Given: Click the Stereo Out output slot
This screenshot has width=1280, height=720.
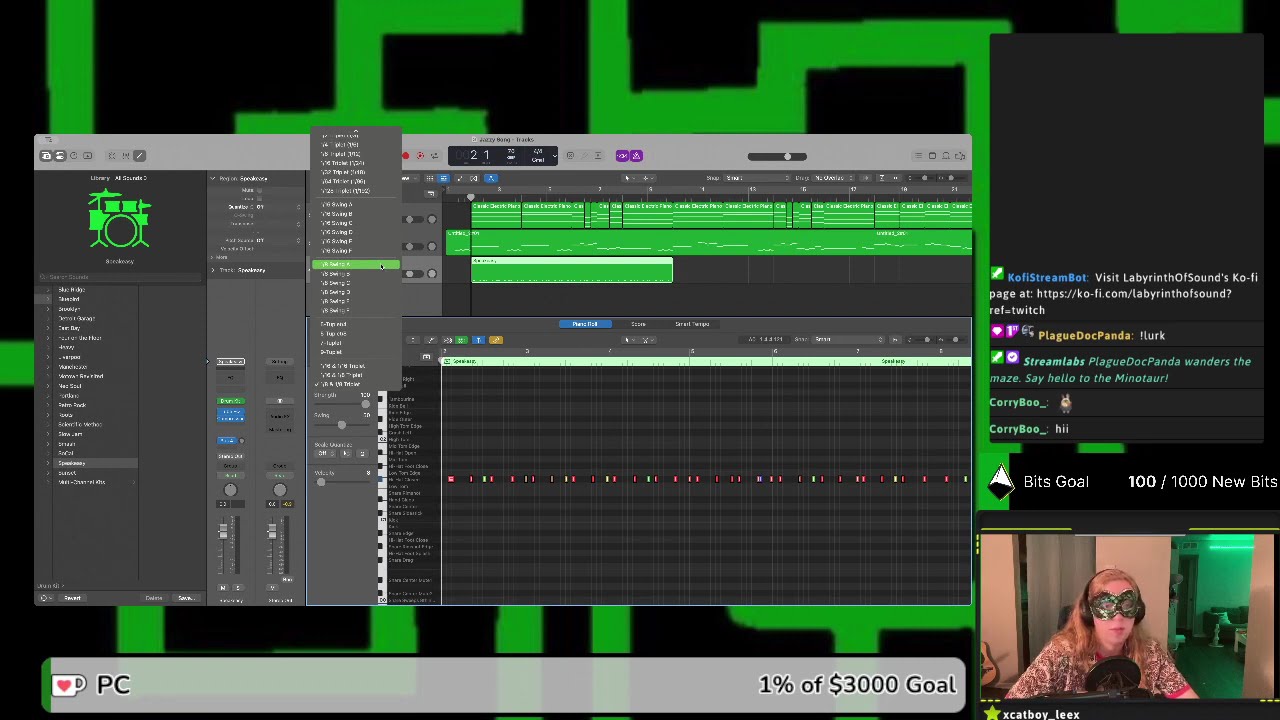Looking at the screenshot, I should pos(230,456).
